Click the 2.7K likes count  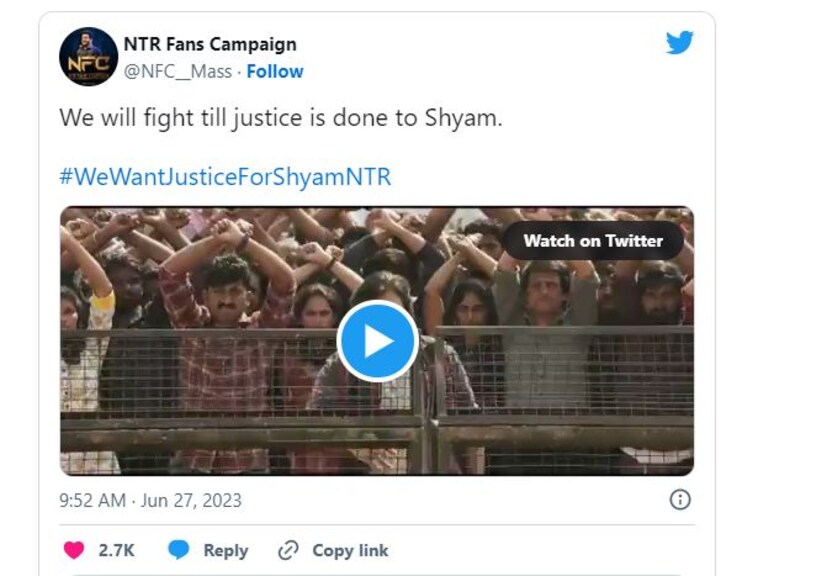pyautogui.click(x=117, y=550)
